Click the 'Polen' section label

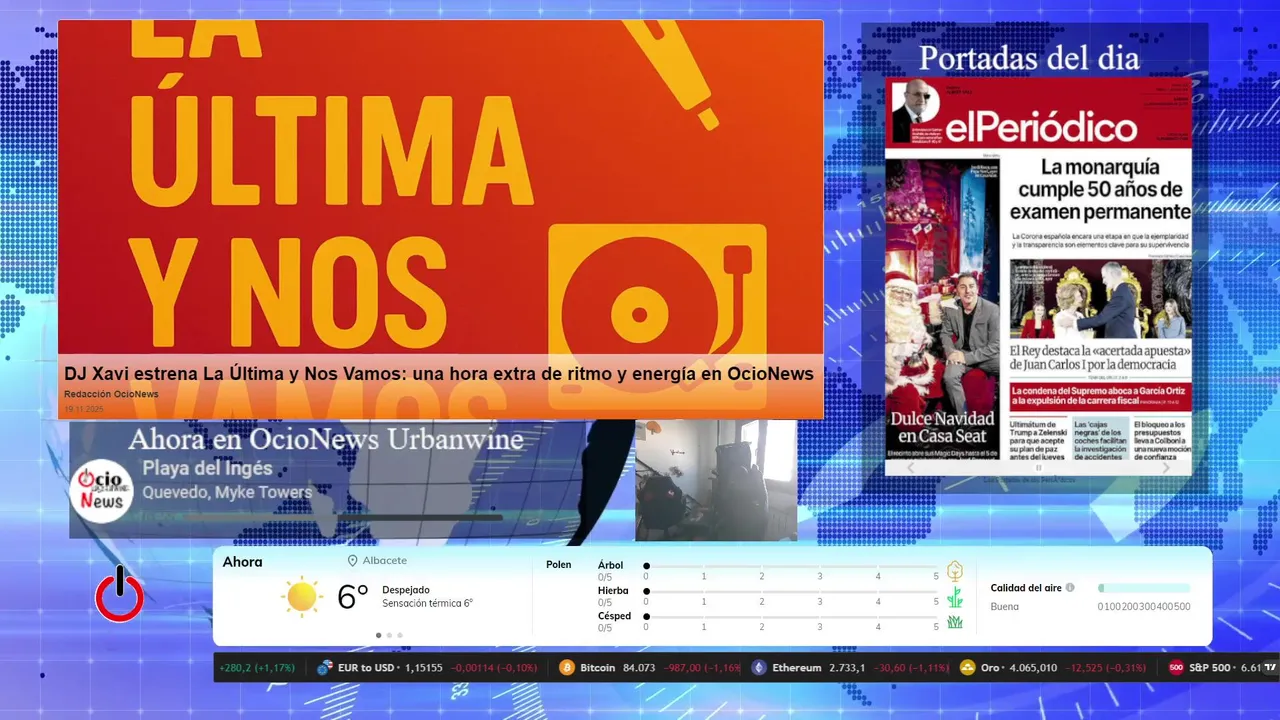pyautogui.click(x=558, y=565)
